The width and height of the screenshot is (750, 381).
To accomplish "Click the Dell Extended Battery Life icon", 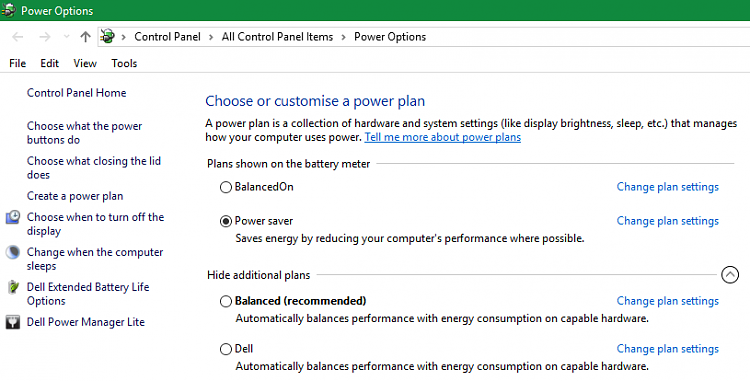I will (x=13, y=287).
